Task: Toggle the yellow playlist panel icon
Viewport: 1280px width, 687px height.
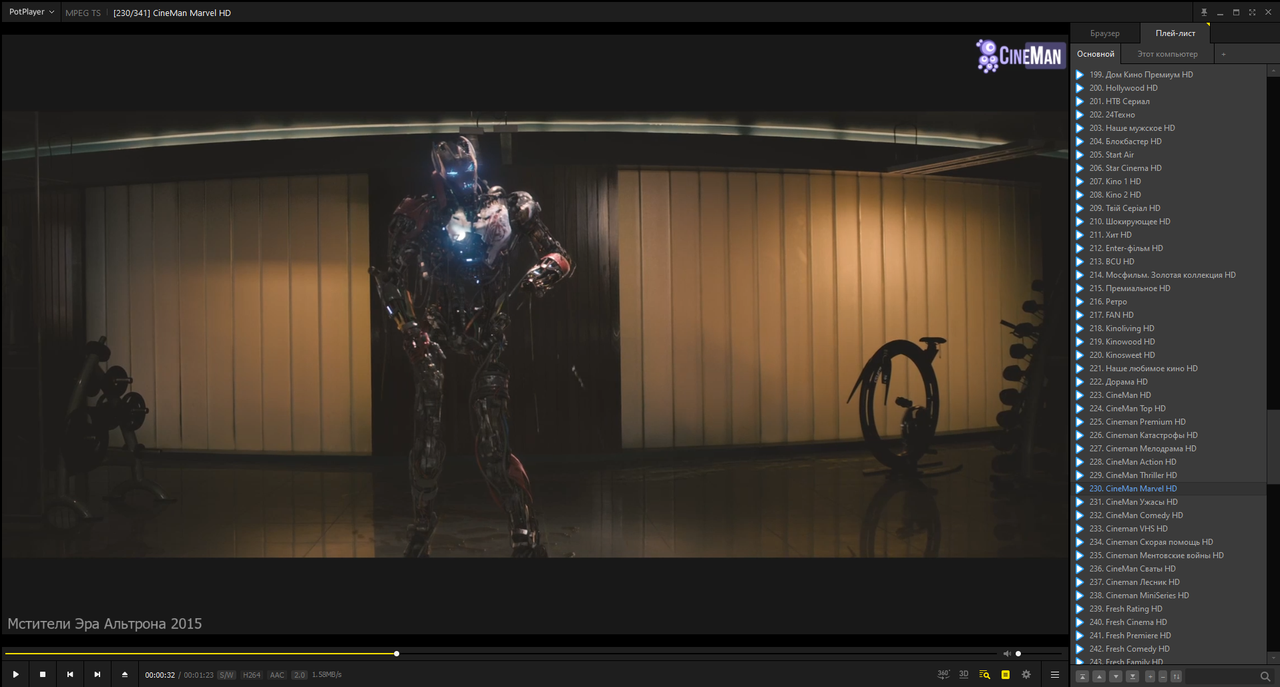Action: (1005, 675)
